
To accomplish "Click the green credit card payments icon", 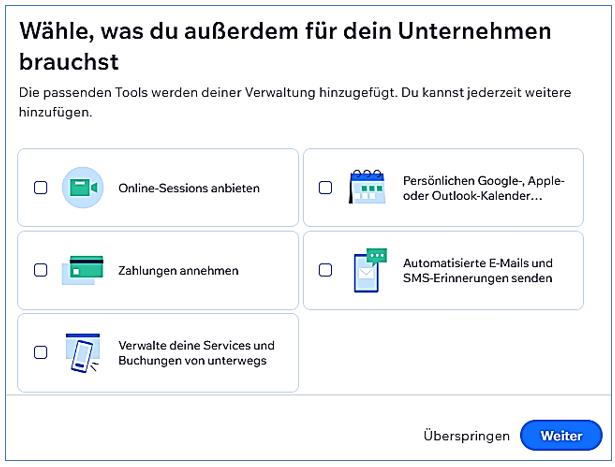I will [82, 270].
